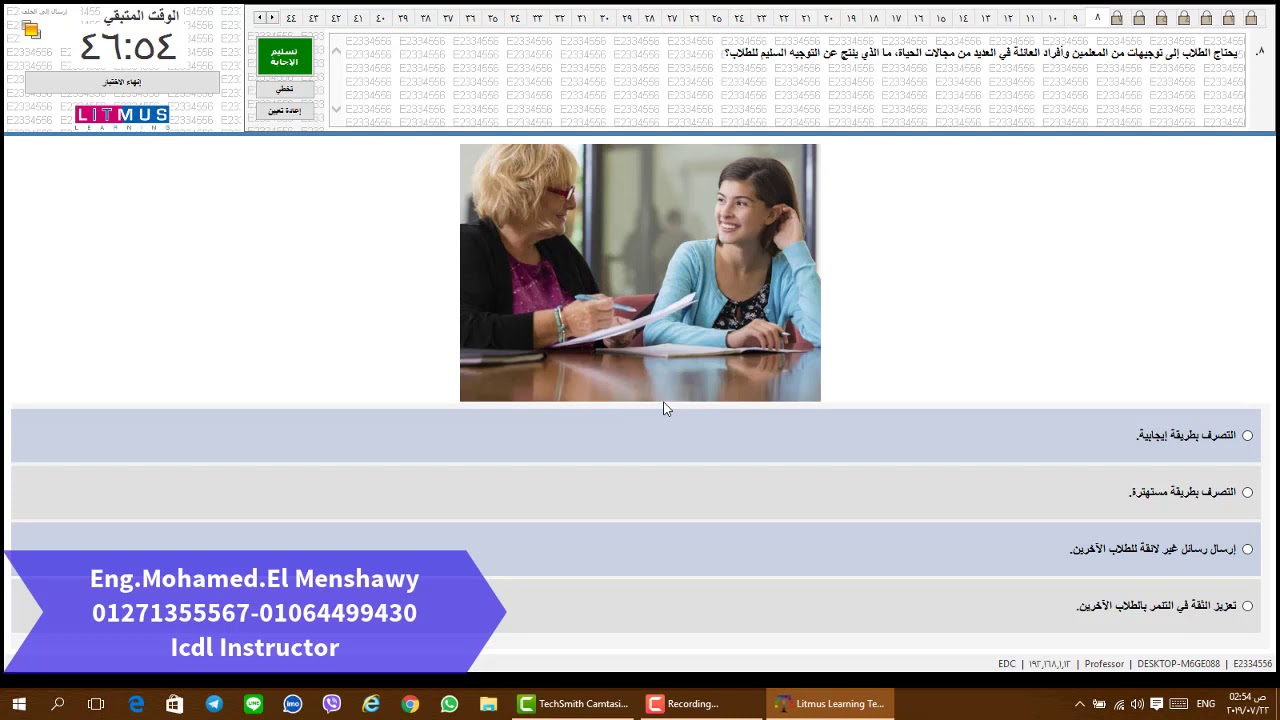
Task: Click green تسليم الإجابة submit button
Action: coord(284,57)
